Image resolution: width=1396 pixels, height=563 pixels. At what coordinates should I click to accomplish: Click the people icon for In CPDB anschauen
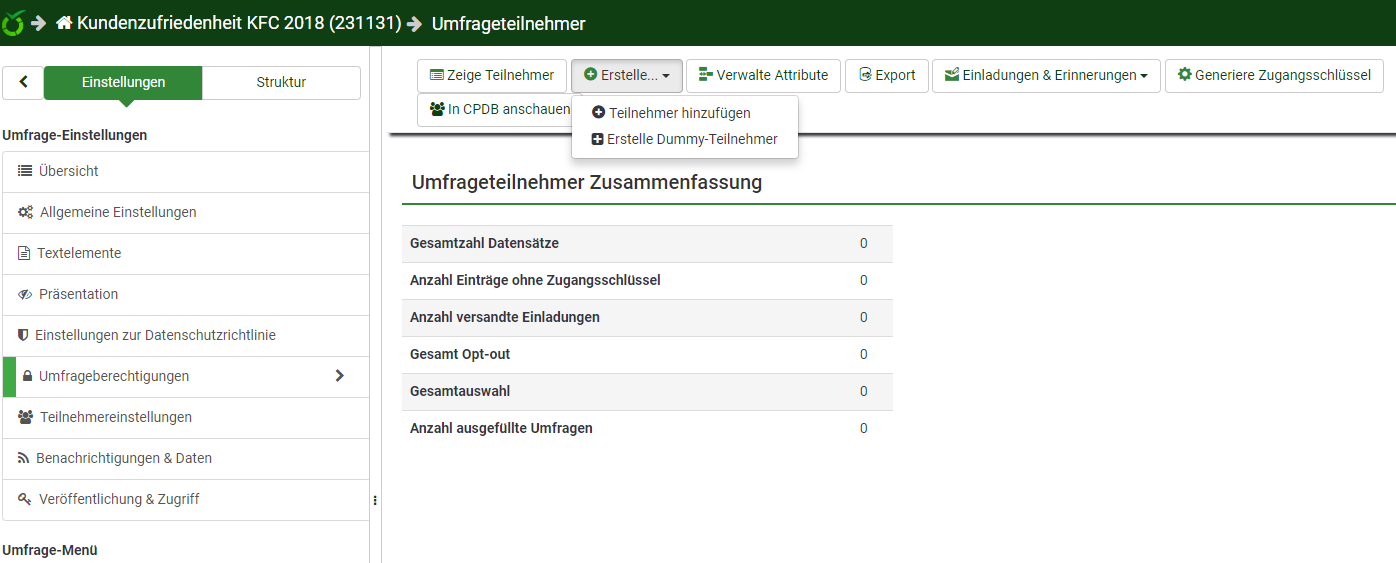(x=437, y=109)
